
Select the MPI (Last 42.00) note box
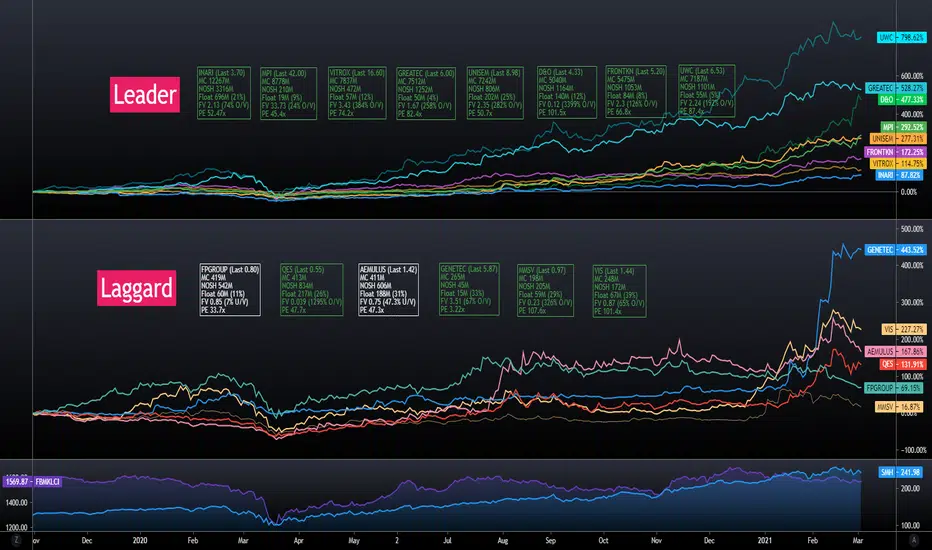coord(289,93)
